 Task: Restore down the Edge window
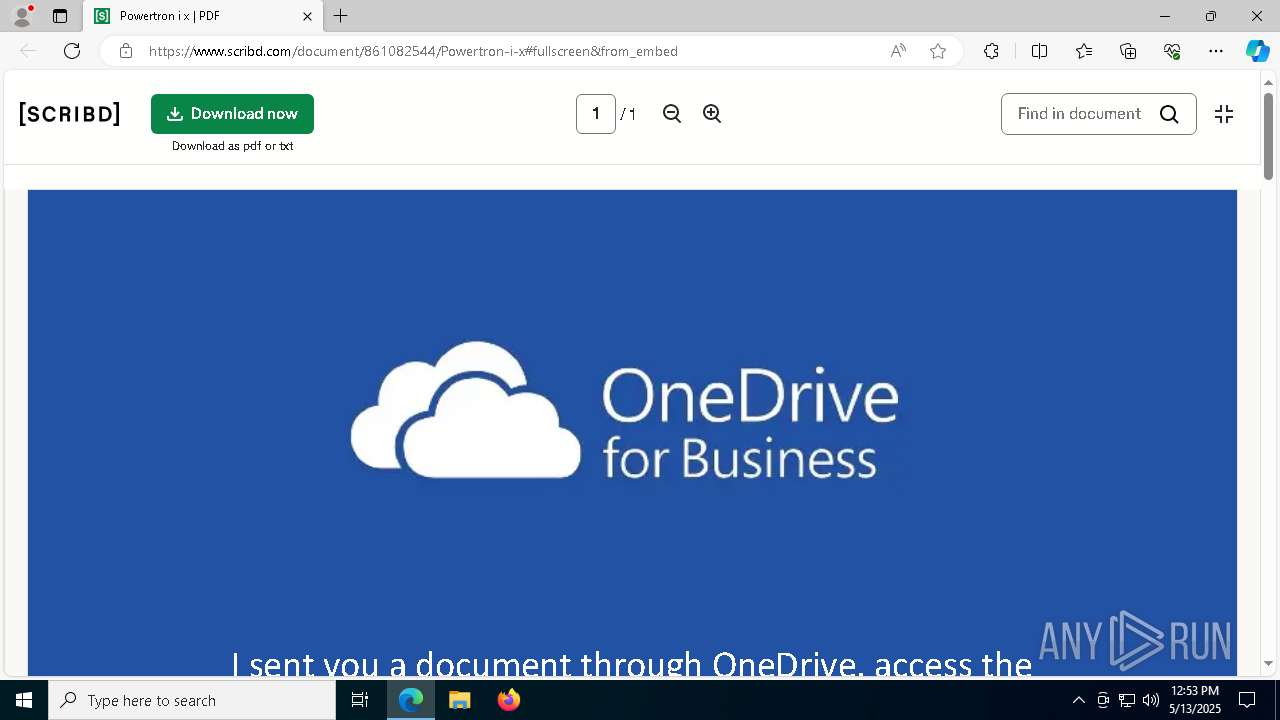pyautogui.click(x=1210, y=16)
